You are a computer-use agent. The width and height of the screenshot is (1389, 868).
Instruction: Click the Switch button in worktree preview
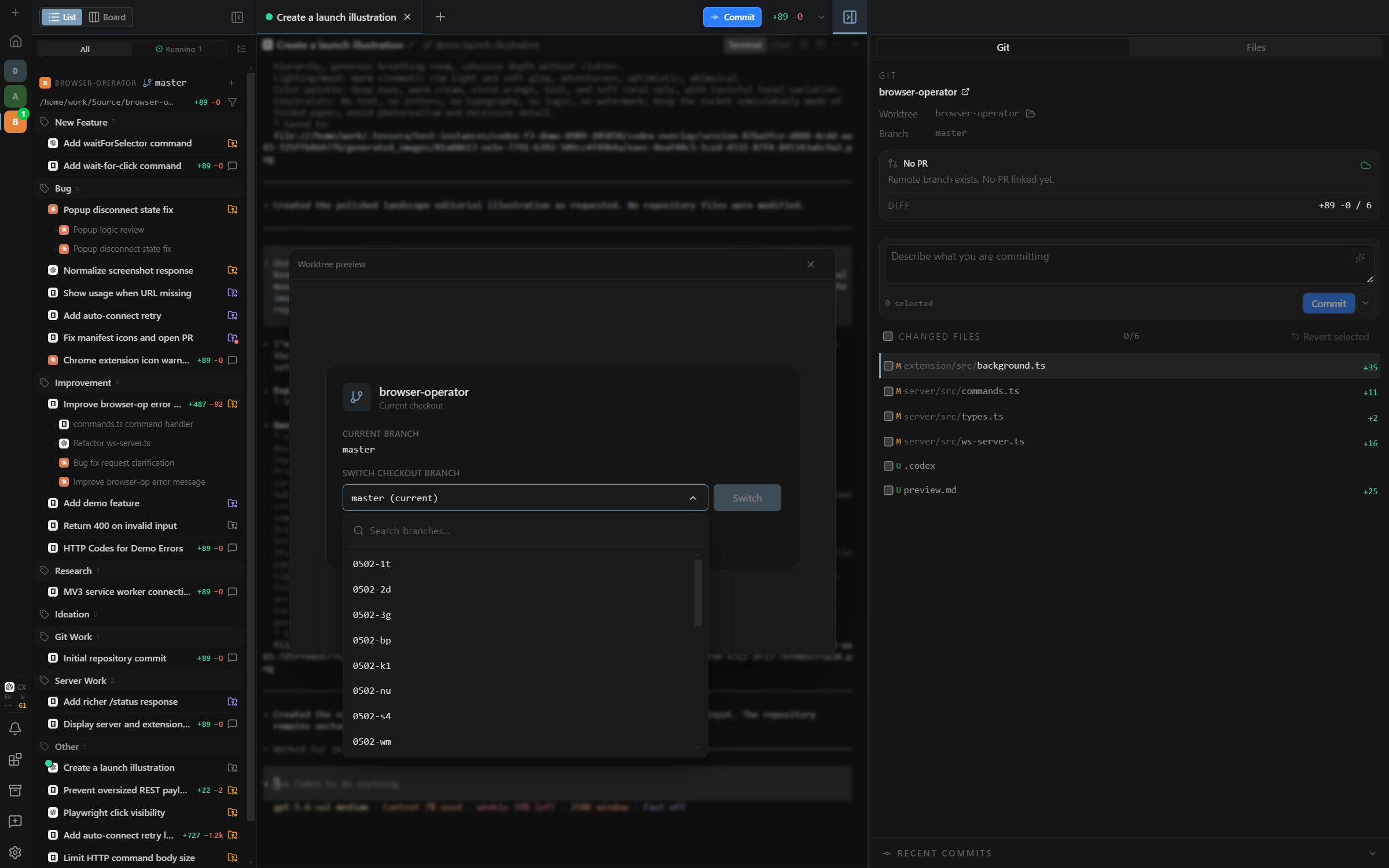click(747, 498)
